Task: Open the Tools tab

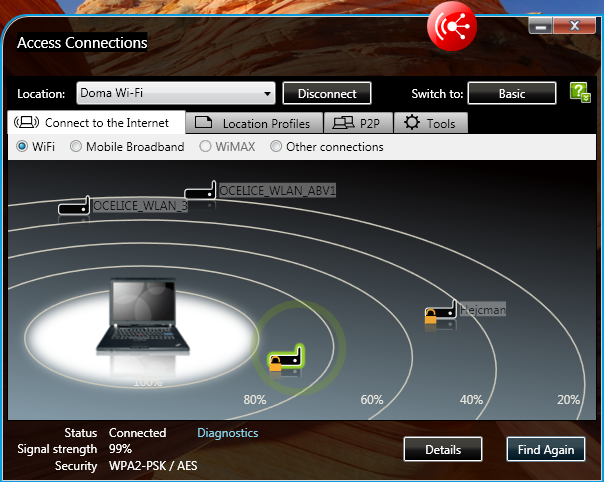Action: pyautogui.click(x=430, y=123)
